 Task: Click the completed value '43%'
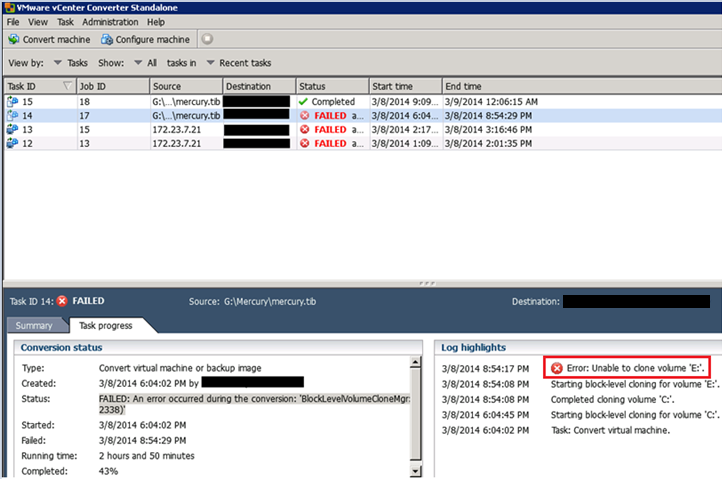108,471
